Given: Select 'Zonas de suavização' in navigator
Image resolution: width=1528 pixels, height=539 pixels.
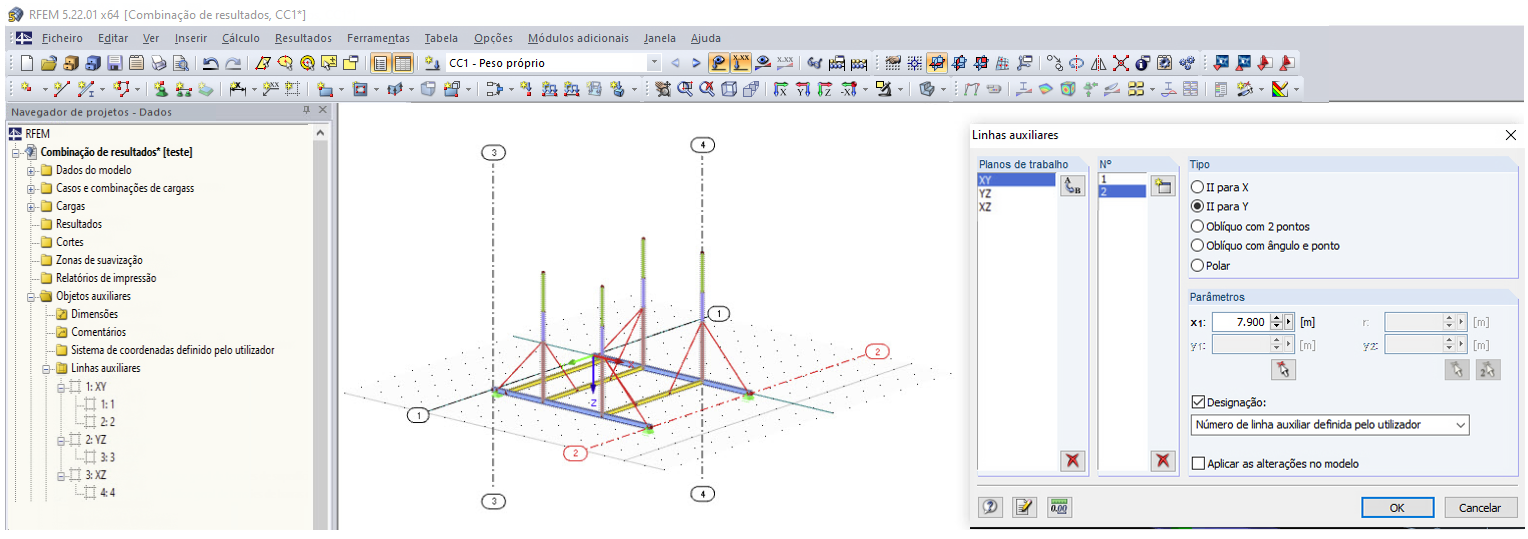Looking at the screenshot, I should tap(99, 260).
